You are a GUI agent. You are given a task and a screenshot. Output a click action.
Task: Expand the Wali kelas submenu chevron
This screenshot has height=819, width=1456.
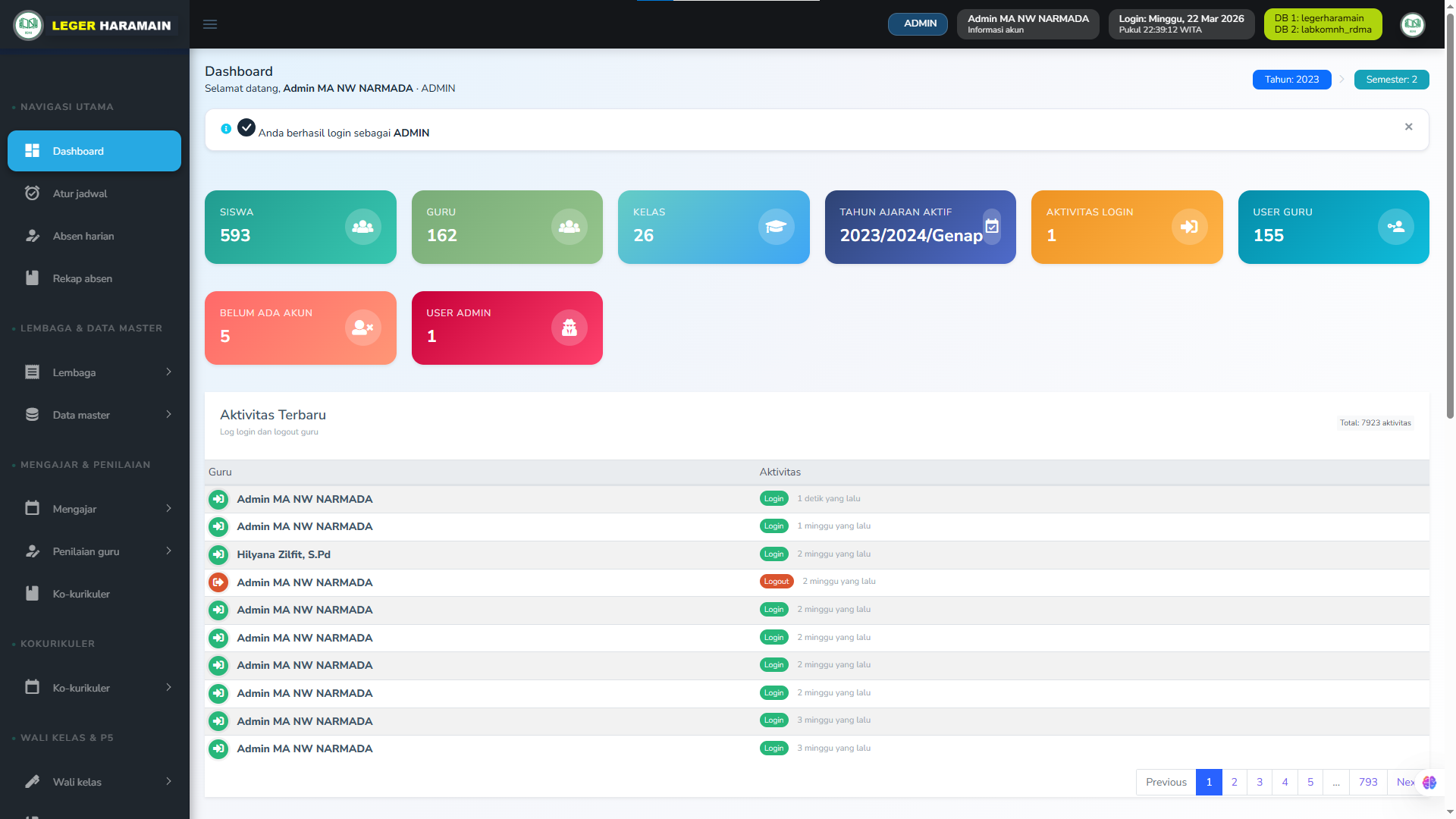[x=168, y=781]
